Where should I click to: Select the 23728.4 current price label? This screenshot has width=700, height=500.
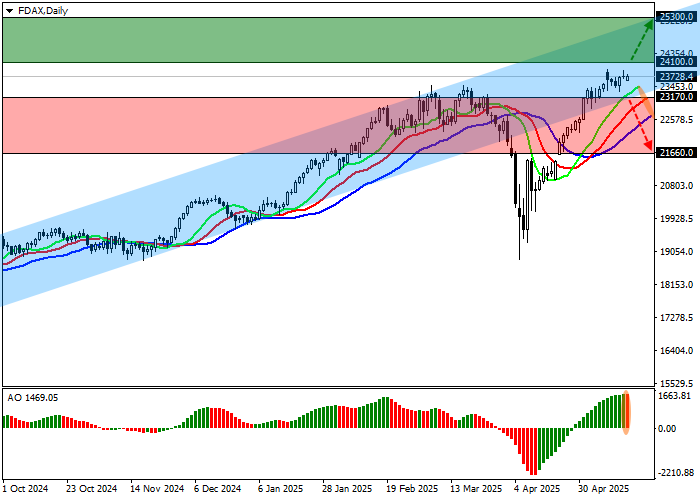point(676,76)
